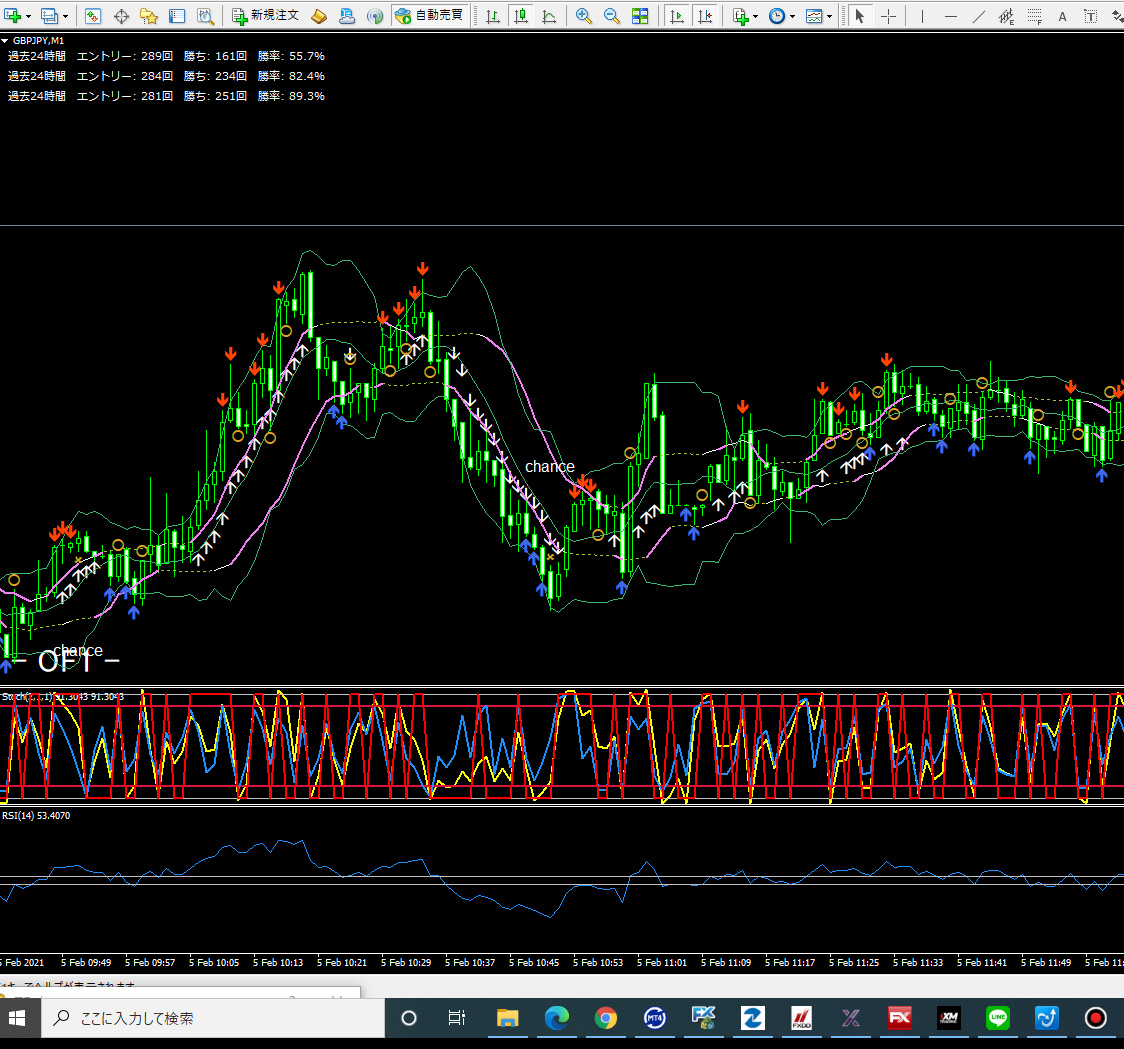
Task: Select the text label 'A' tool
Action: [x=1062, y=16]
